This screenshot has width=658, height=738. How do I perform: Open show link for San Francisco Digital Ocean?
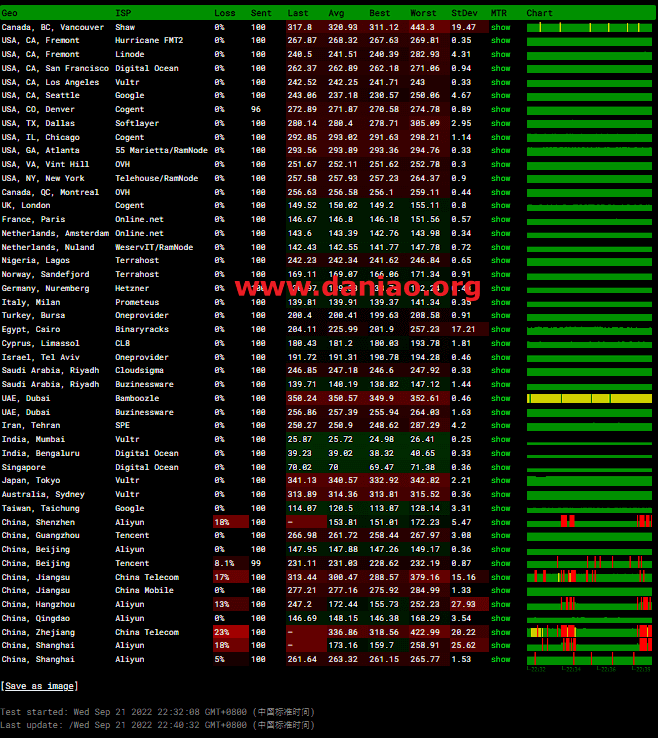[500, 68]
